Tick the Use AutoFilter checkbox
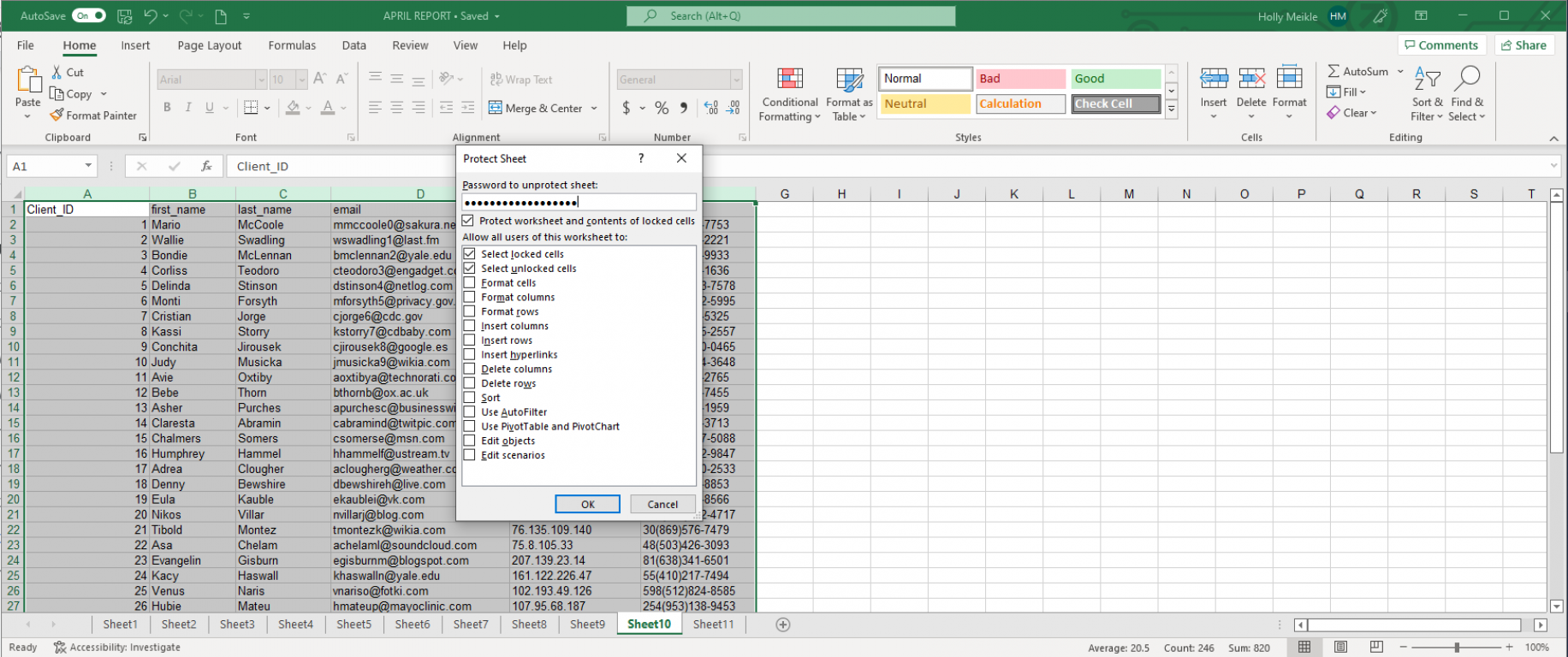The width and height of the screenshot is (1568, 657). 469,412
